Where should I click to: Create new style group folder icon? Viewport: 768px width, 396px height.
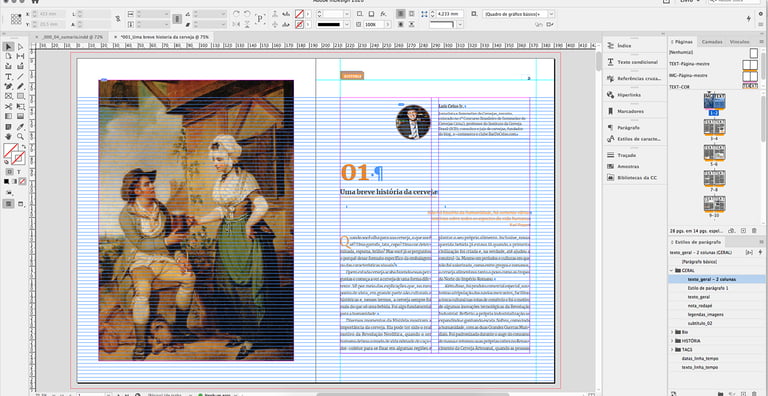(720, 393)
